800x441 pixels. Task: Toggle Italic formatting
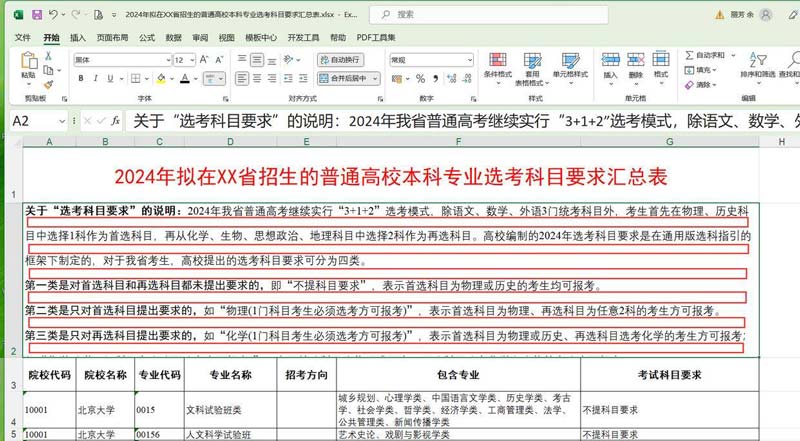coord(95,79)
